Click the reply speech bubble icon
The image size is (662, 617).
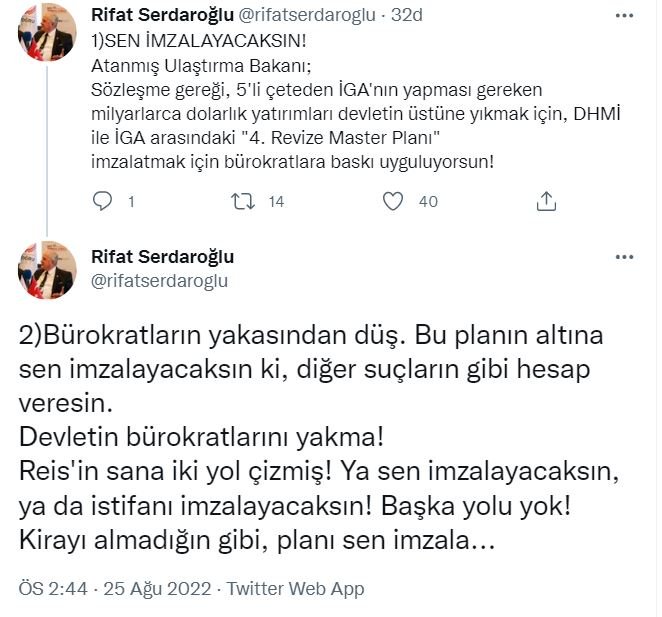[x=103, y=201]
